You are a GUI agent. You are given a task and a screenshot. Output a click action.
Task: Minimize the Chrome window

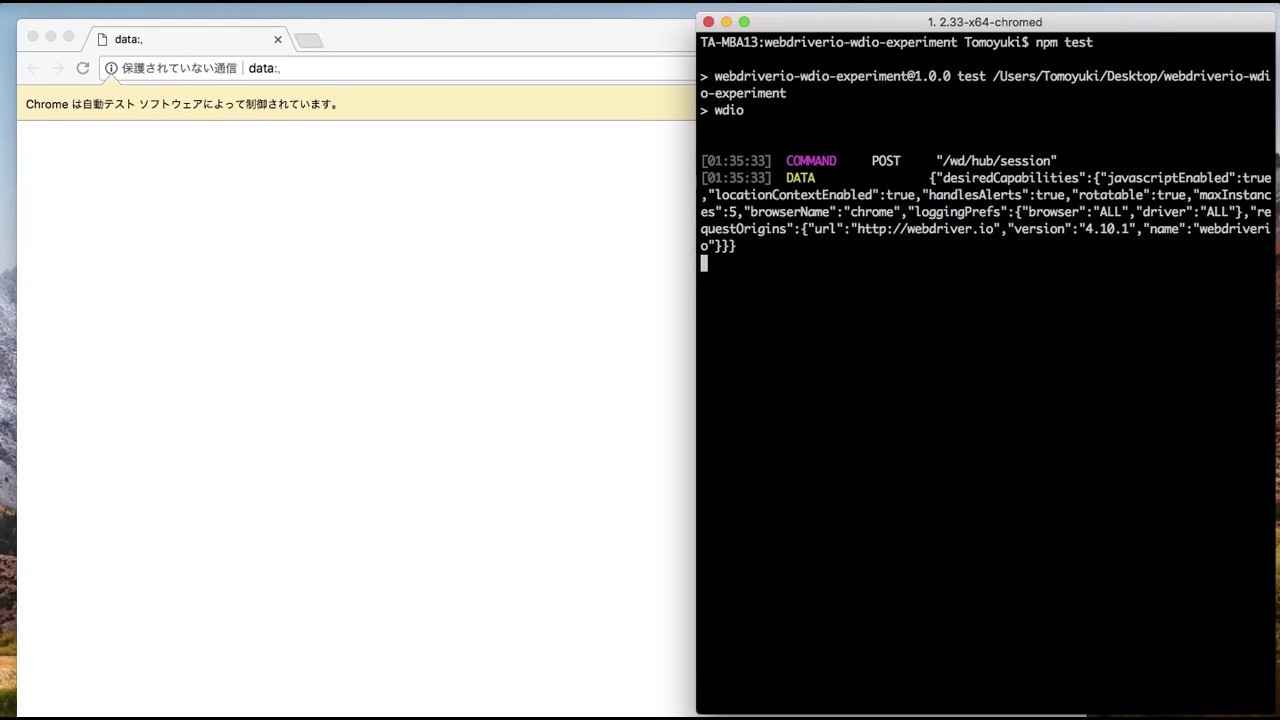[x=51, y=36]
